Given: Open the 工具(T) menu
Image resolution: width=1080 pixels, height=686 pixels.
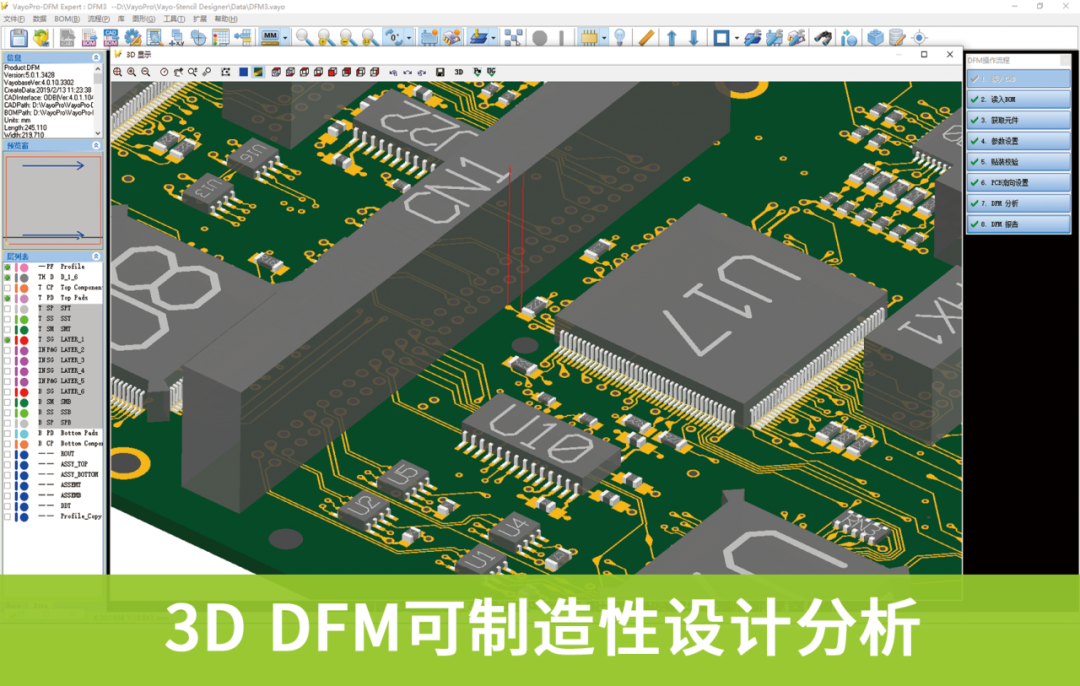Looking at the screenshot, I should (x=174, y=19).
